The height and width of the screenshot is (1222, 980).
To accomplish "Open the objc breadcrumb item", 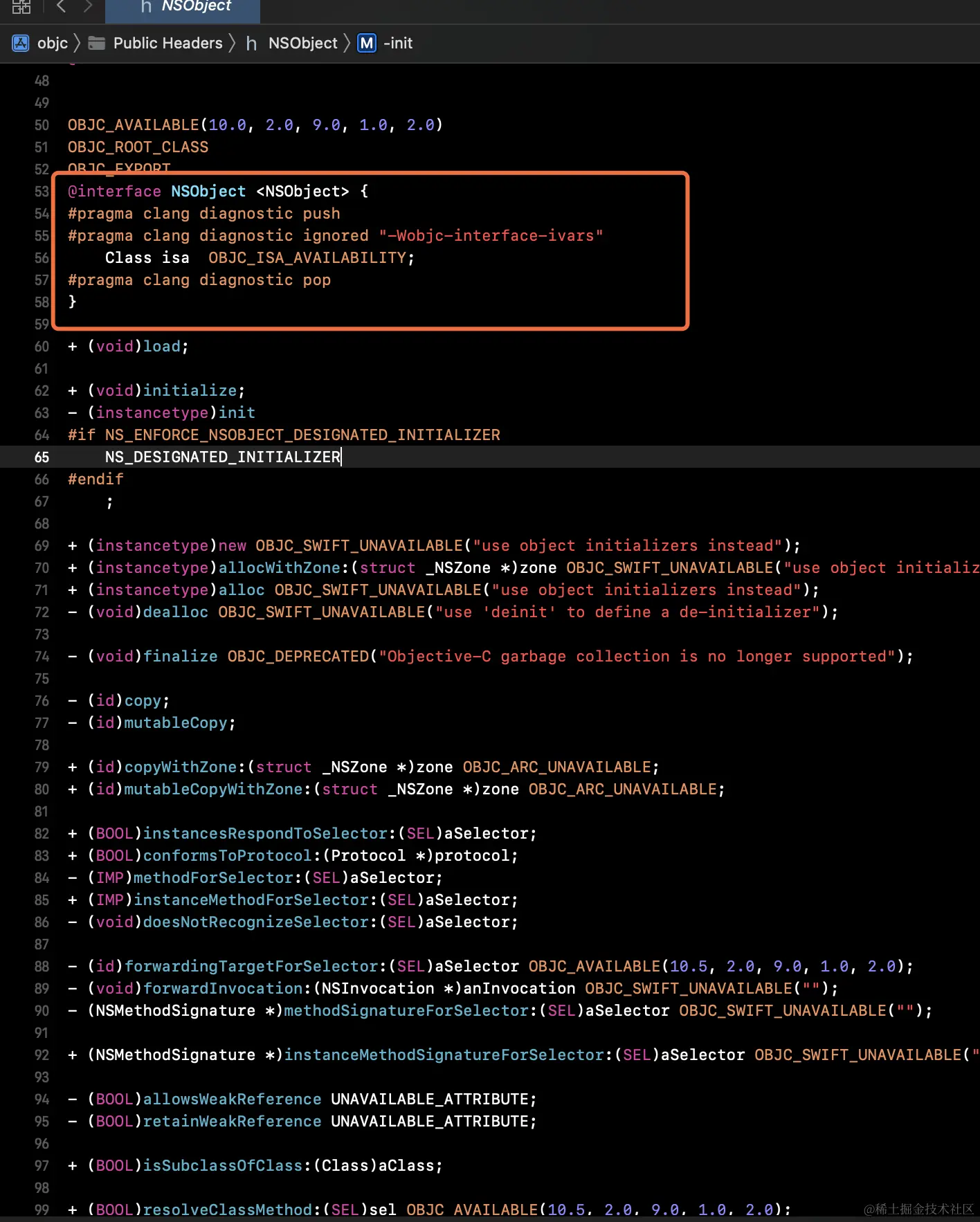I will [53, 43].
